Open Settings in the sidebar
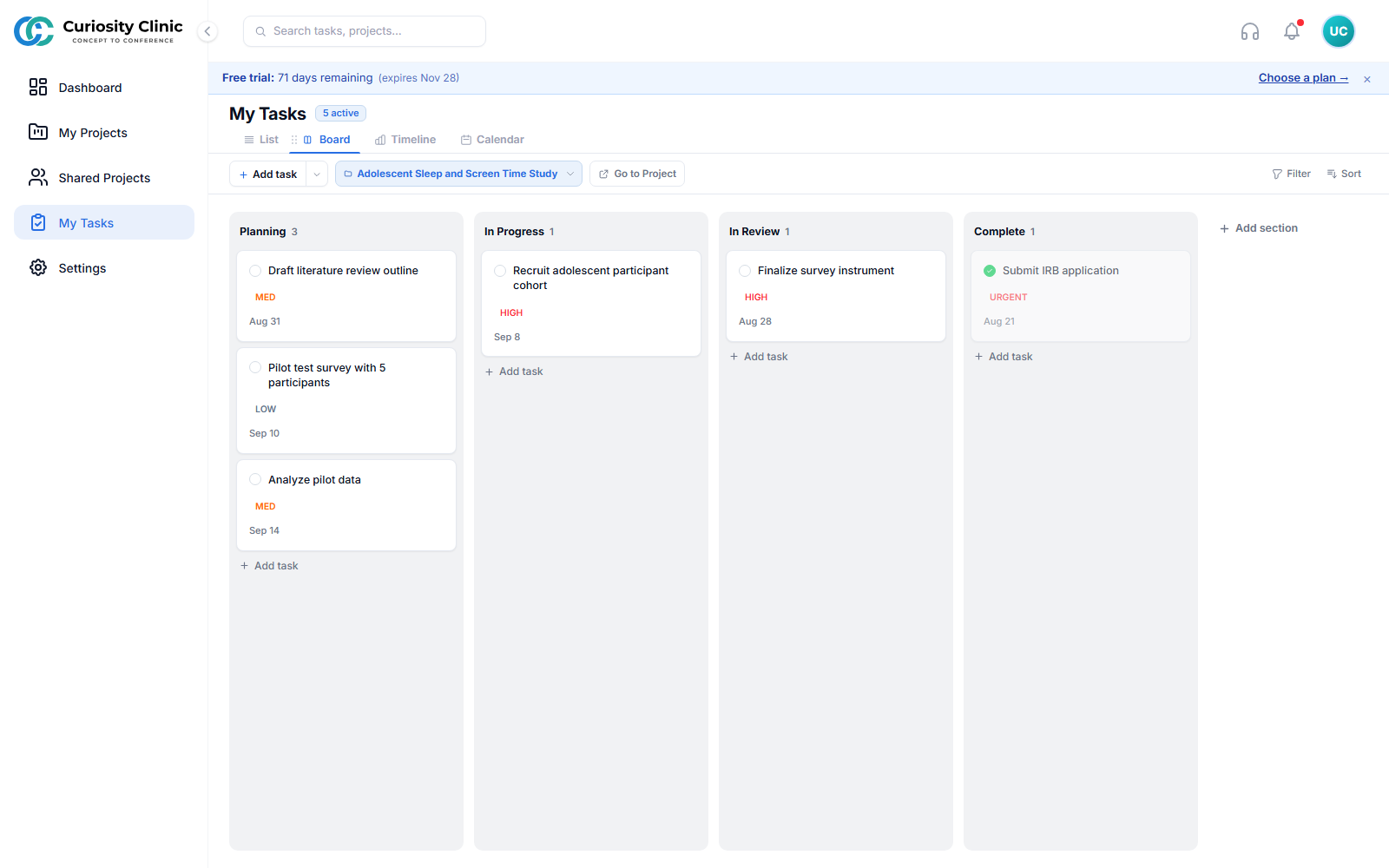 pos(104,268)
